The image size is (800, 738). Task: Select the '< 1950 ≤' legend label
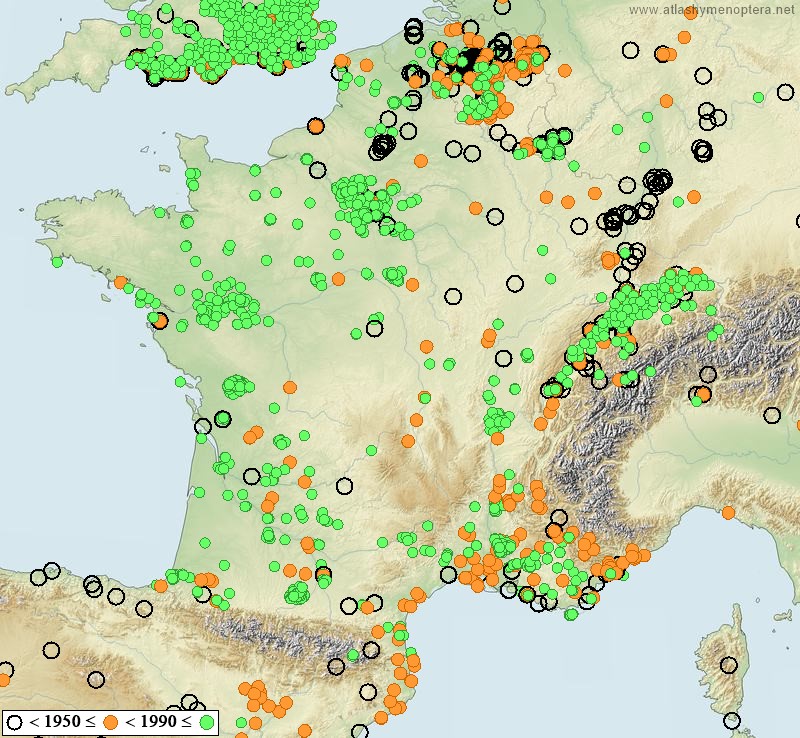click(62, 722)
